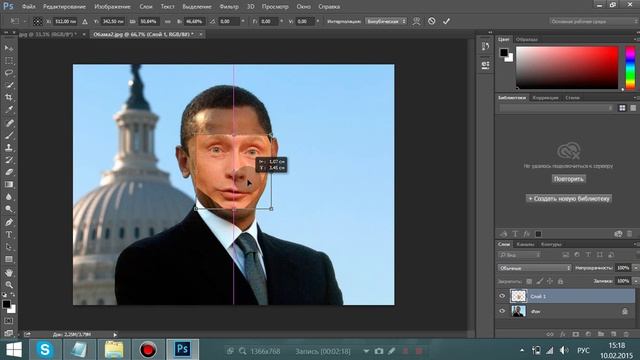
Task: Open the Файл menu
Action: point(29,7)
